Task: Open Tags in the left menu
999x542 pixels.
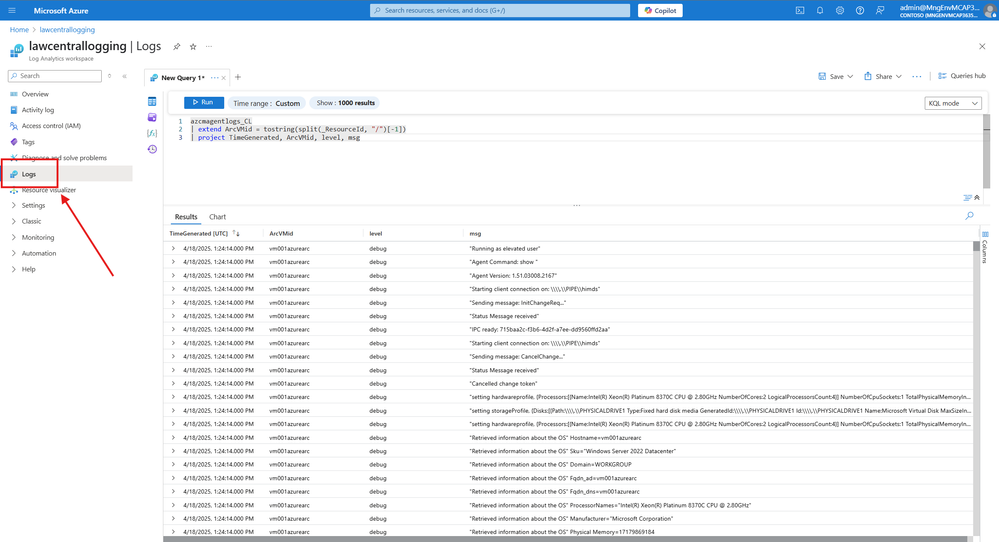Action: (28, 141)
